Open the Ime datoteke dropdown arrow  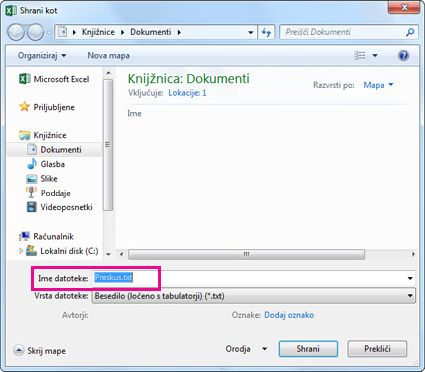410,278
